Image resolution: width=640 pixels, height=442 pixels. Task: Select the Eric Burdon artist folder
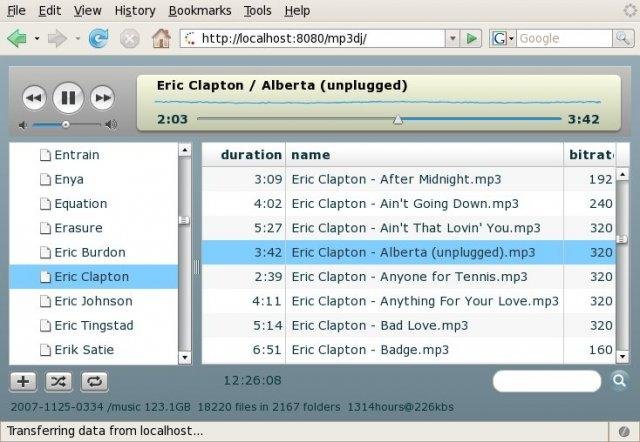point(94,252)
